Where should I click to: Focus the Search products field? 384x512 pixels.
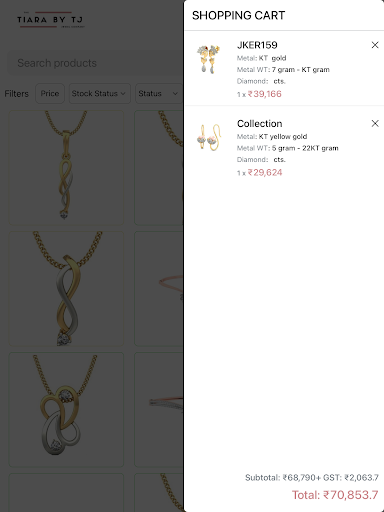tap(95, 63)
